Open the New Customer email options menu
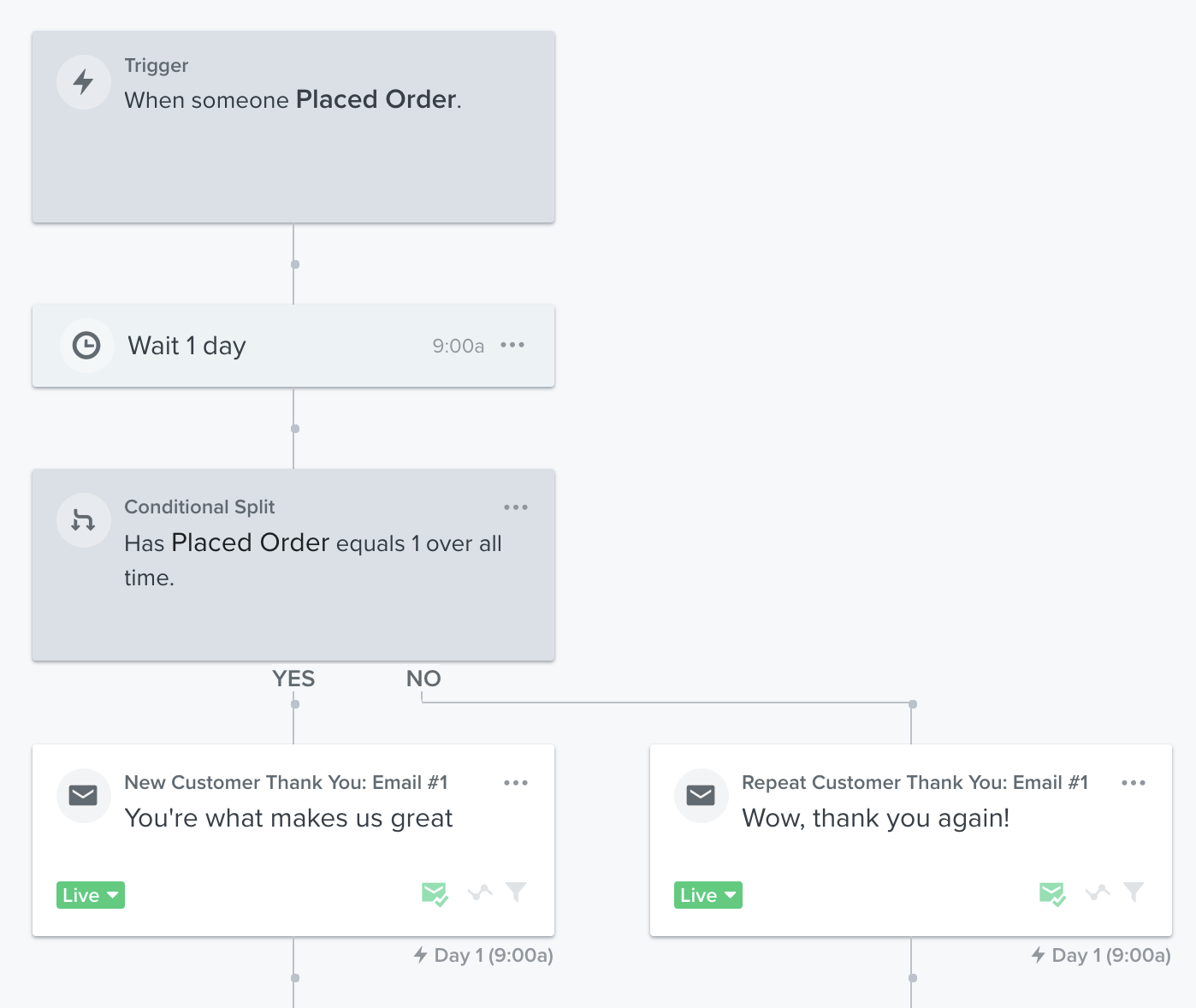This screenshot has width=1196, height=1008. [x=516, y=781]
